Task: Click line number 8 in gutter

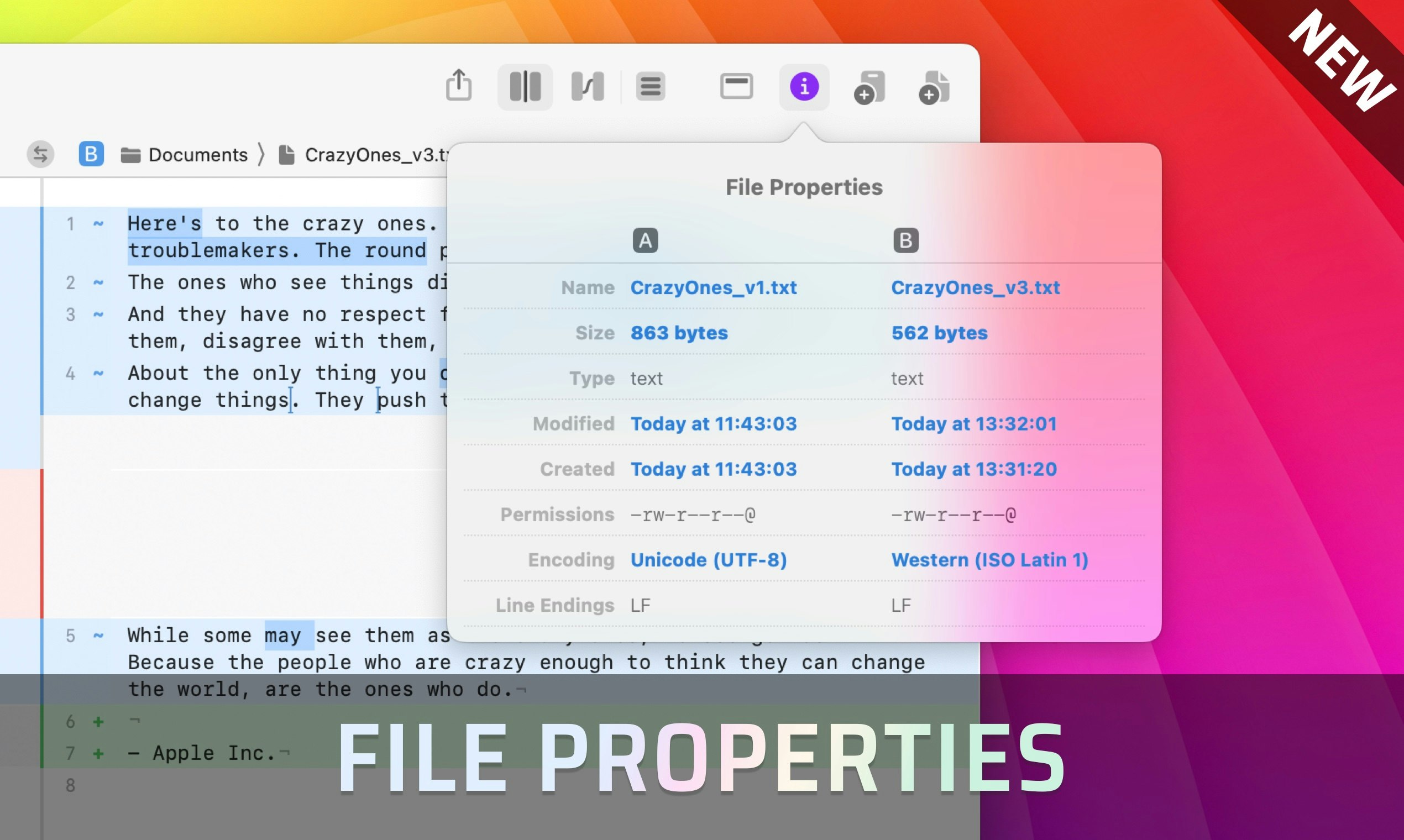Action: coord(70,785)
